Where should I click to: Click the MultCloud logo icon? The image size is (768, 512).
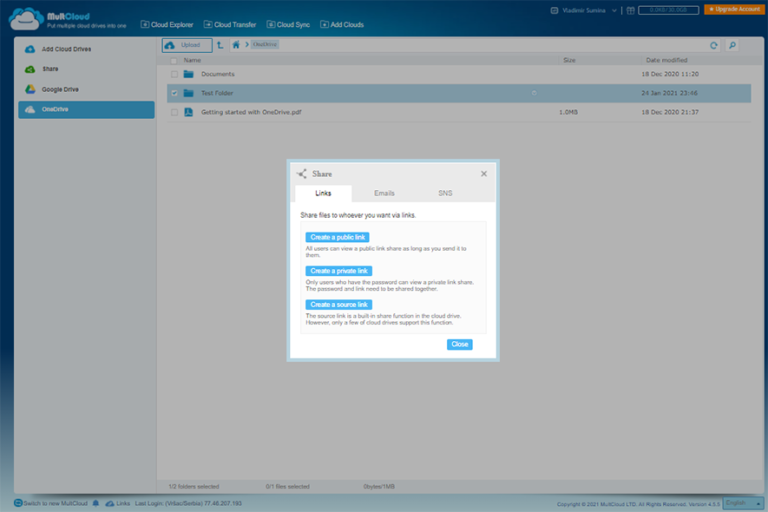tap(26, 19)
